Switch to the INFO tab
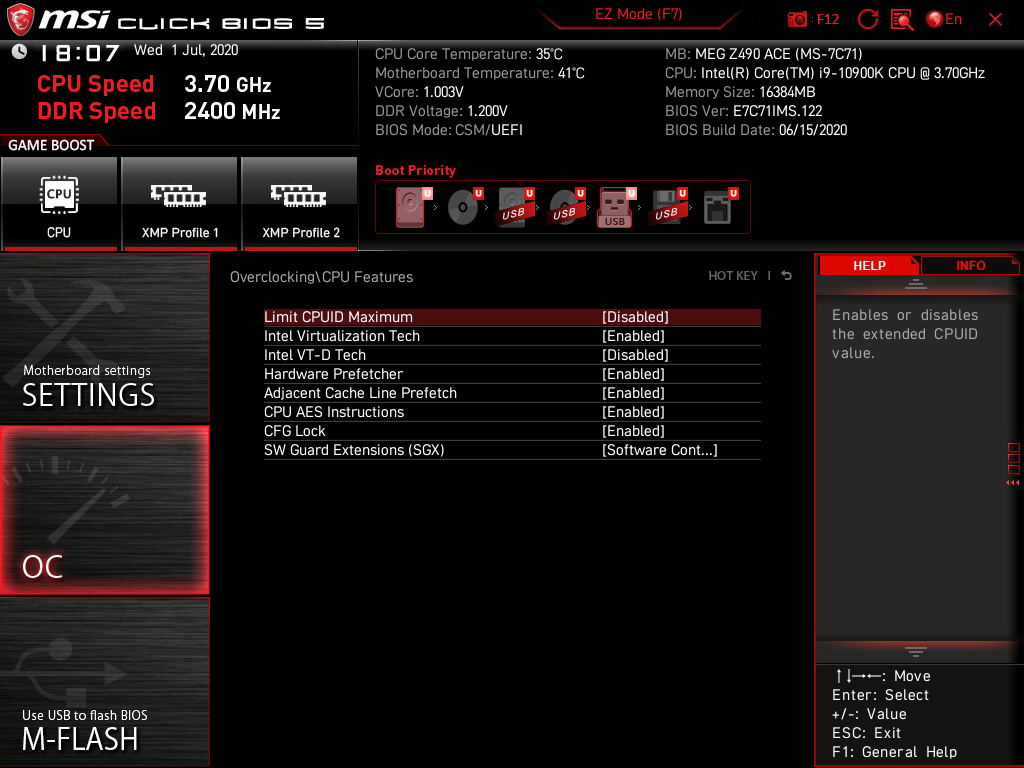Screen dimensions: 1024x768 [969, 265]
